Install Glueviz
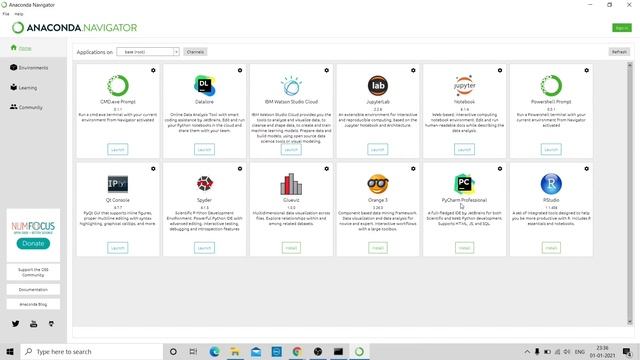 291,248
